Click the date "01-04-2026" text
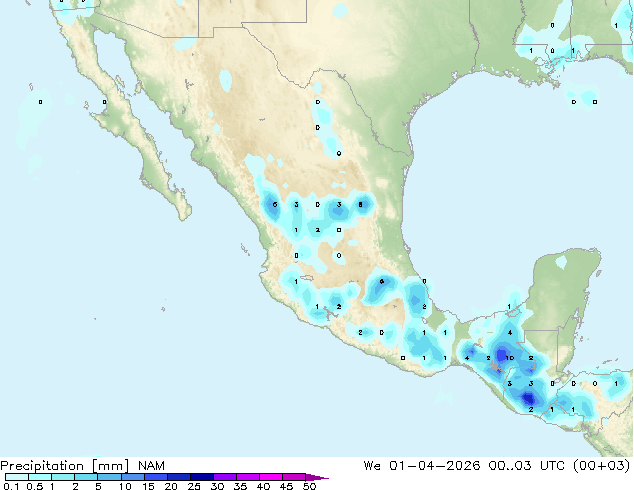 tap(435, 465)
